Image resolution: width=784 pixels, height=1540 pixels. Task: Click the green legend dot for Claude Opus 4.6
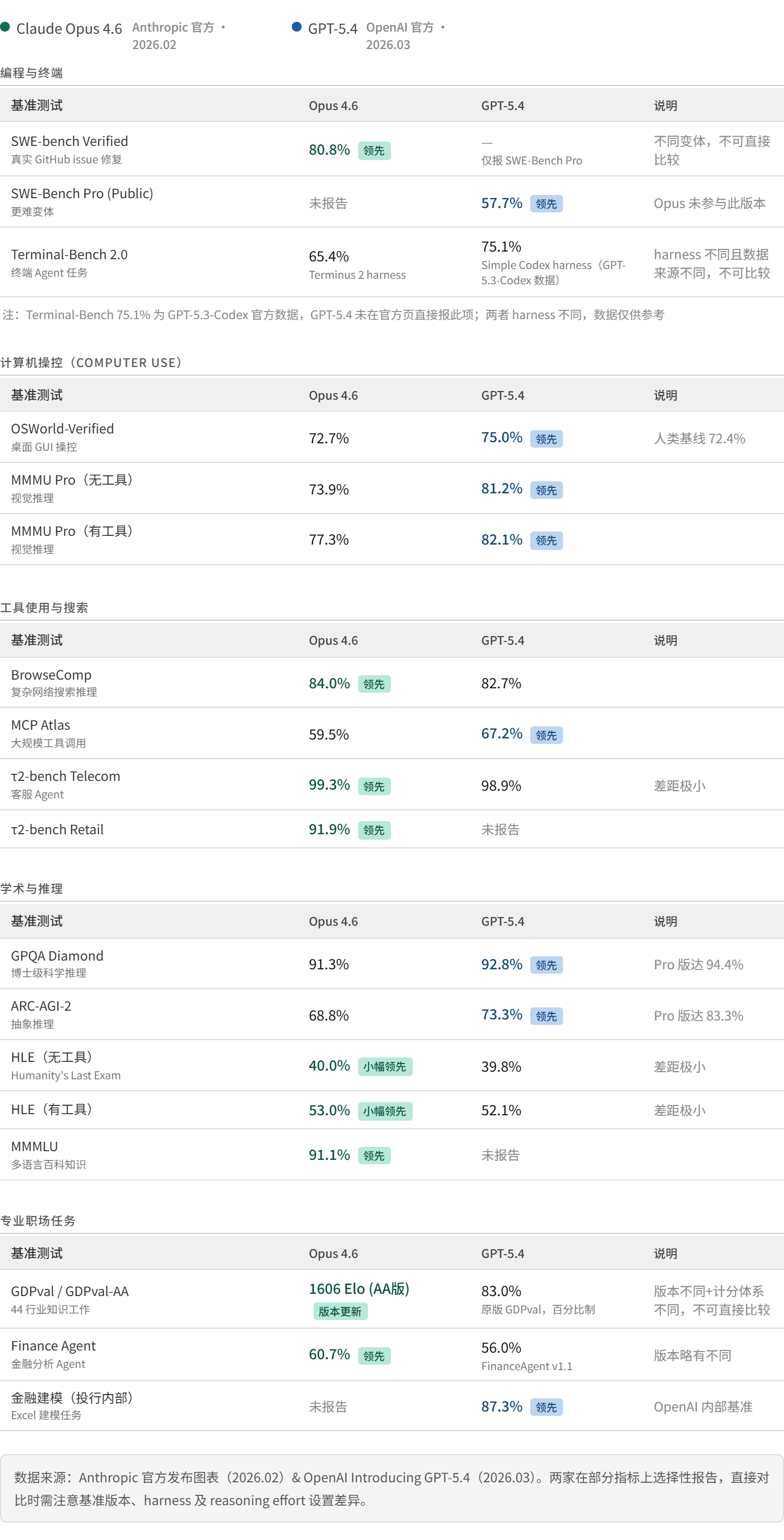(x=5, y=27)
